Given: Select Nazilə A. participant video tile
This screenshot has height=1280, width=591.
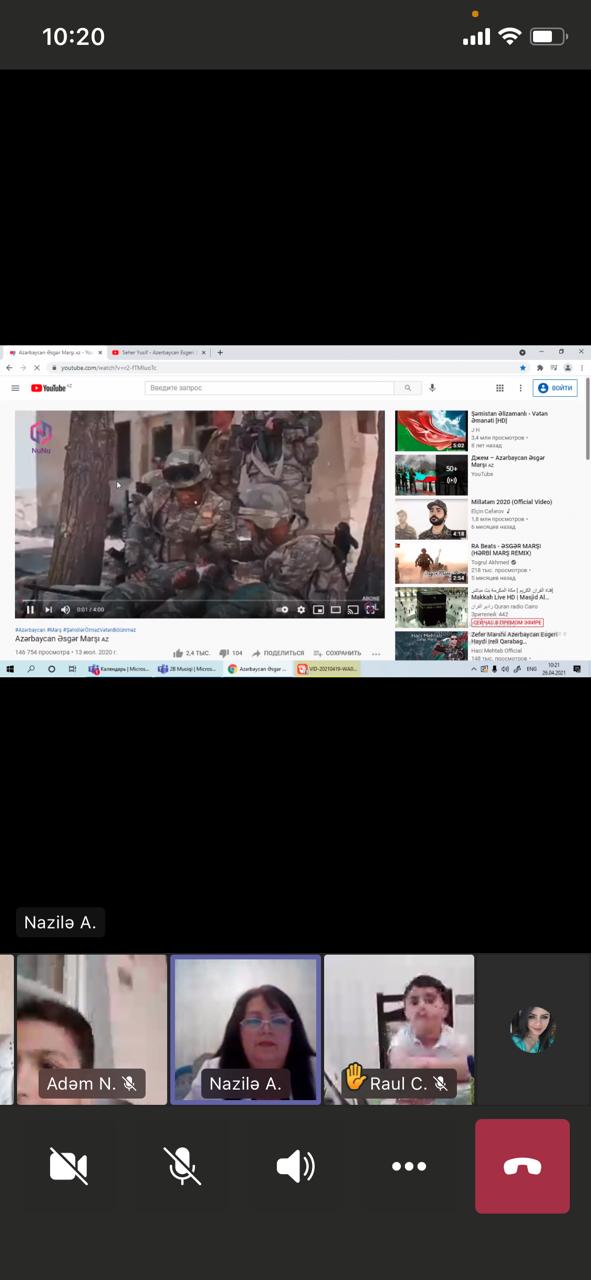Looking at the screenshot, I should (246, 1030).
